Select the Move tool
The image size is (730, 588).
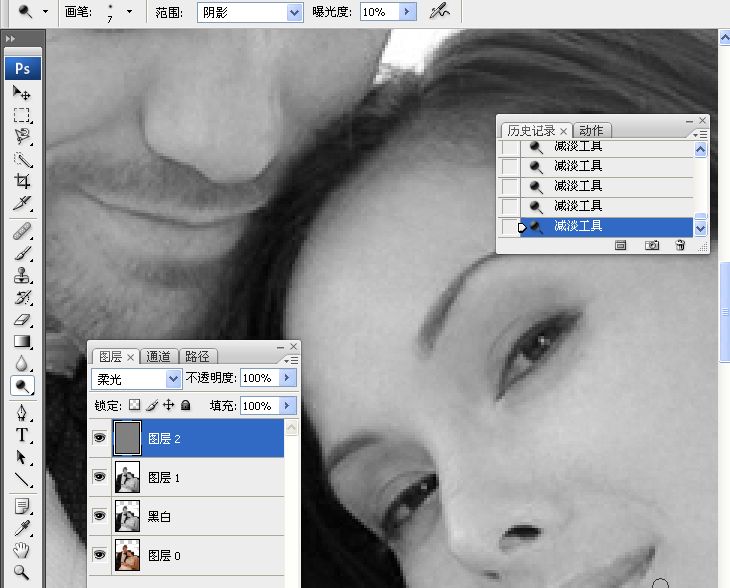21,92
